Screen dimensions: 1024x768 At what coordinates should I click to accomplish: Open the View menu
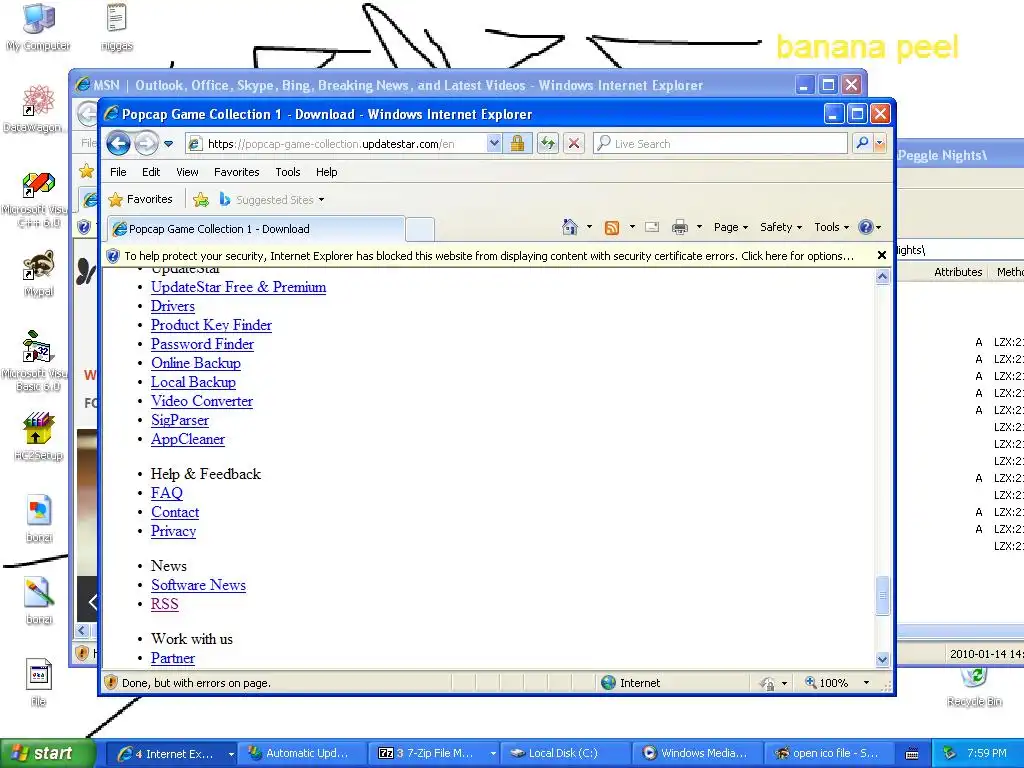click(x=187, y=172)
